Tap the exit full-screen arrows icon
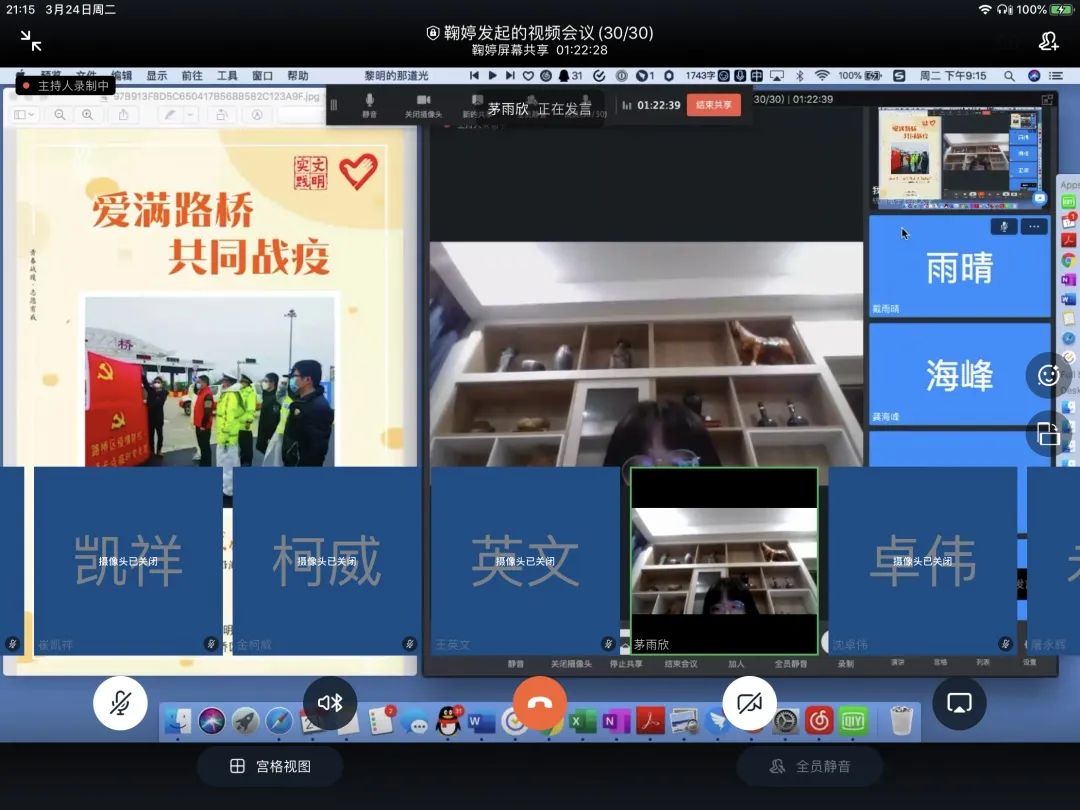This screenshot has width=1080, height=810. (x=31, y=41)
